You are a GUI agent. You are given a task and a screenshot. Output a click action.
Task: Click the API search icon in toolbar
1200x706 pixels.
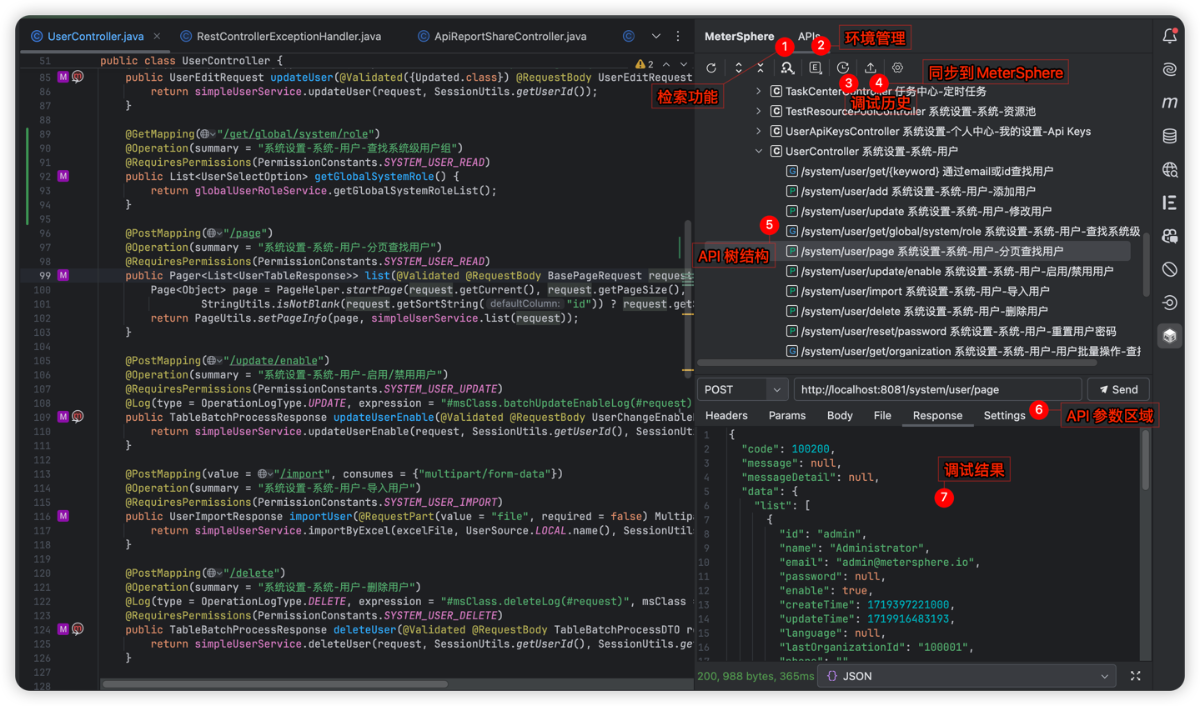[788, 68]
